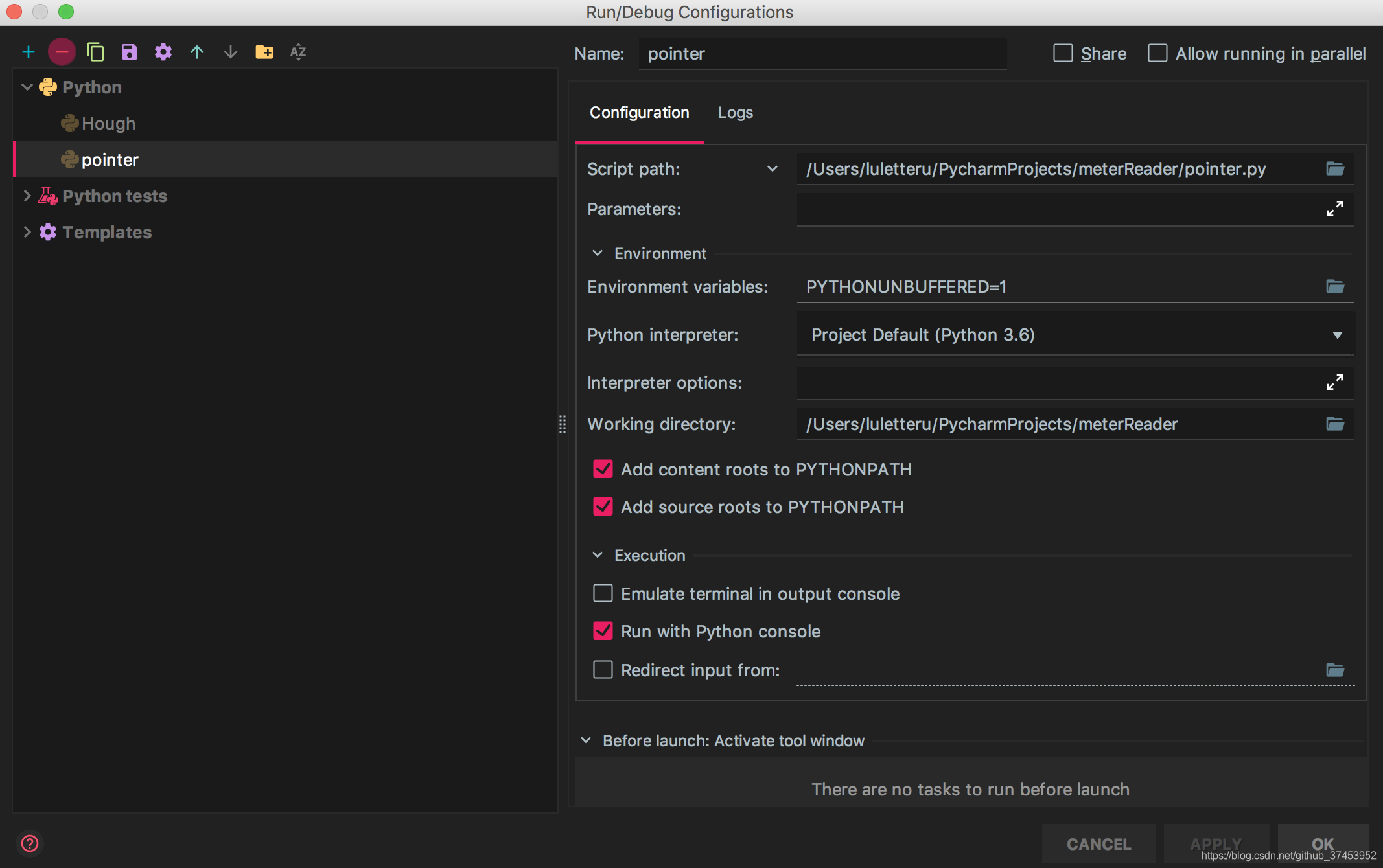The width and height of the screenshot is (1383, 868).
Task: Browse for script path folder icon
Action: click(1335, 169)
